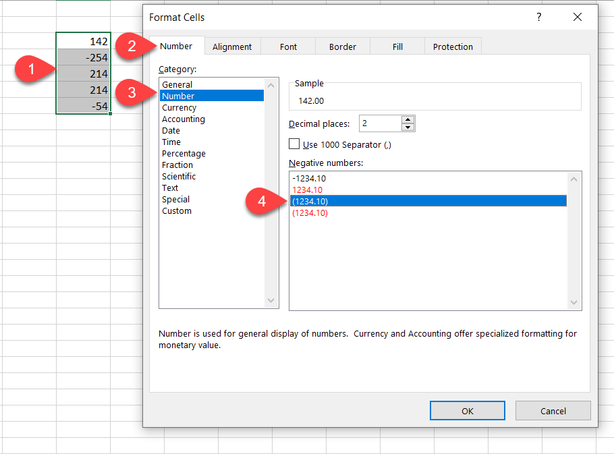Open the Border tab

click(343, 47)
